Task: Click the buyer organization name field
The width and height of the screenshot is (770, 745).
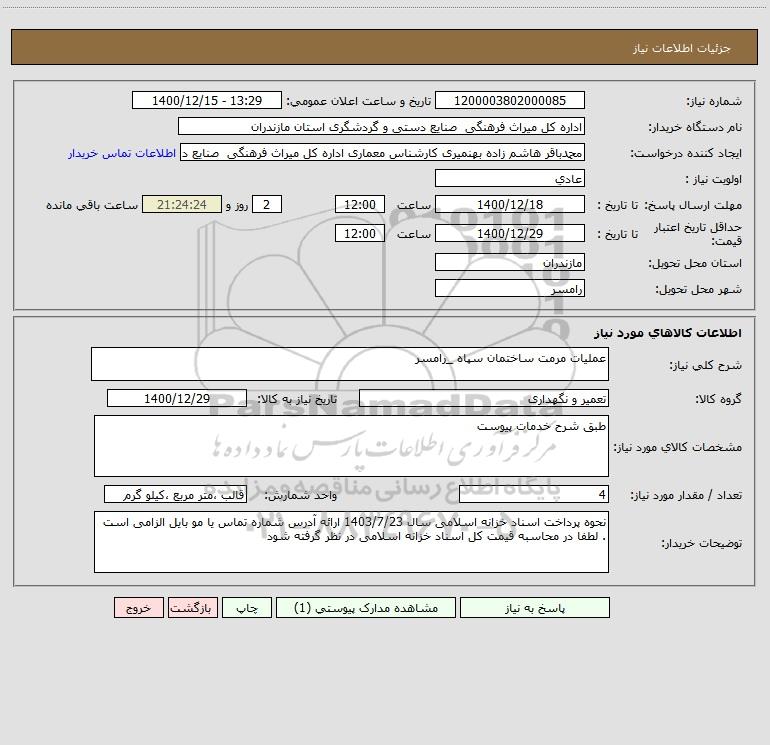Action: 381,127
